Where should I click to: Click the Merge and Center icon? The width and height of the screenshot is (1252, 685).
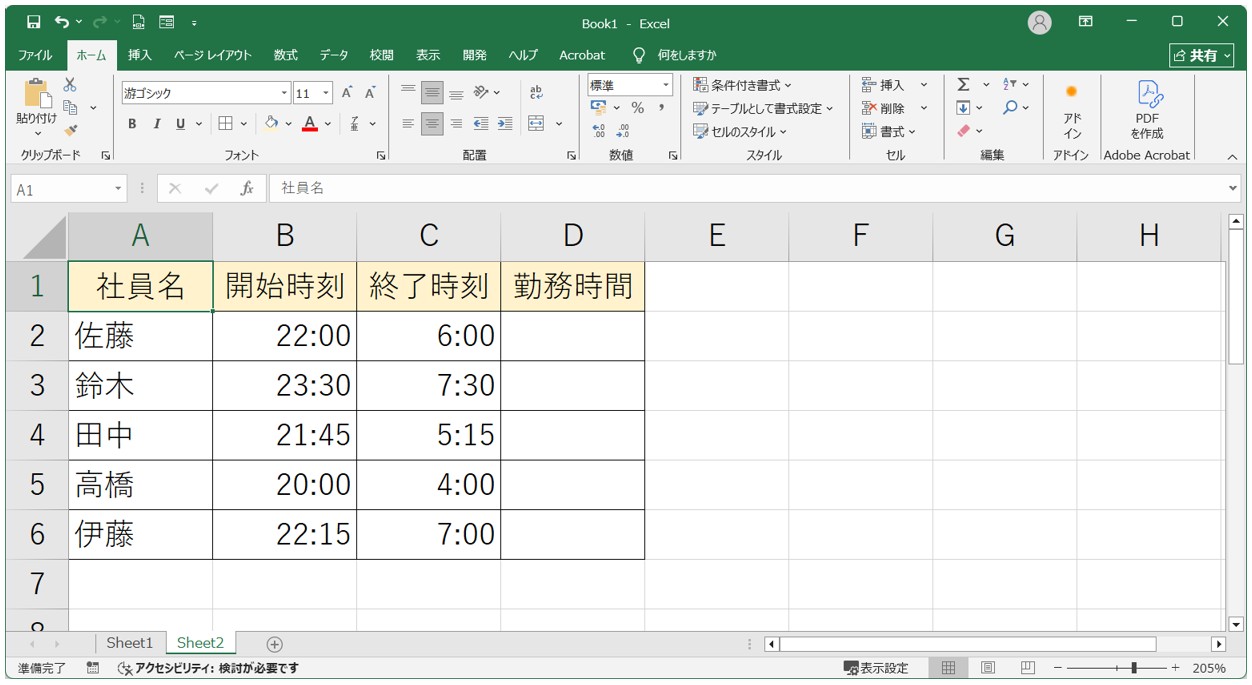click(x=536, y=124)
